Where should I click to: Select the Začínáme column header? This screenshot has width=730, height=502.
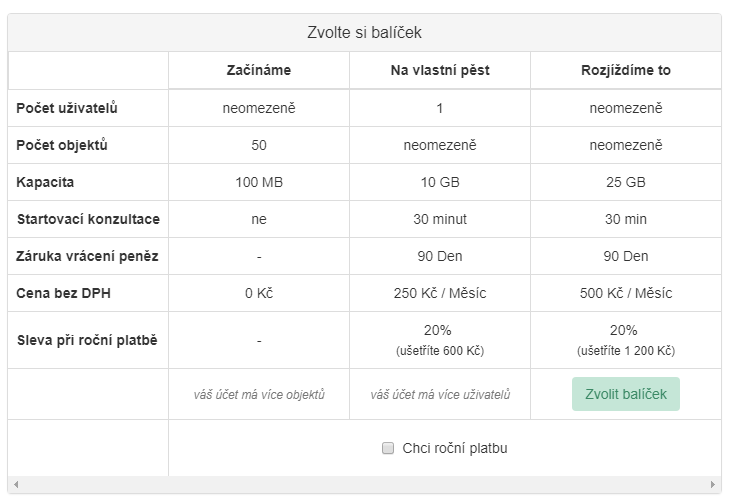click(x=259, y=71)
